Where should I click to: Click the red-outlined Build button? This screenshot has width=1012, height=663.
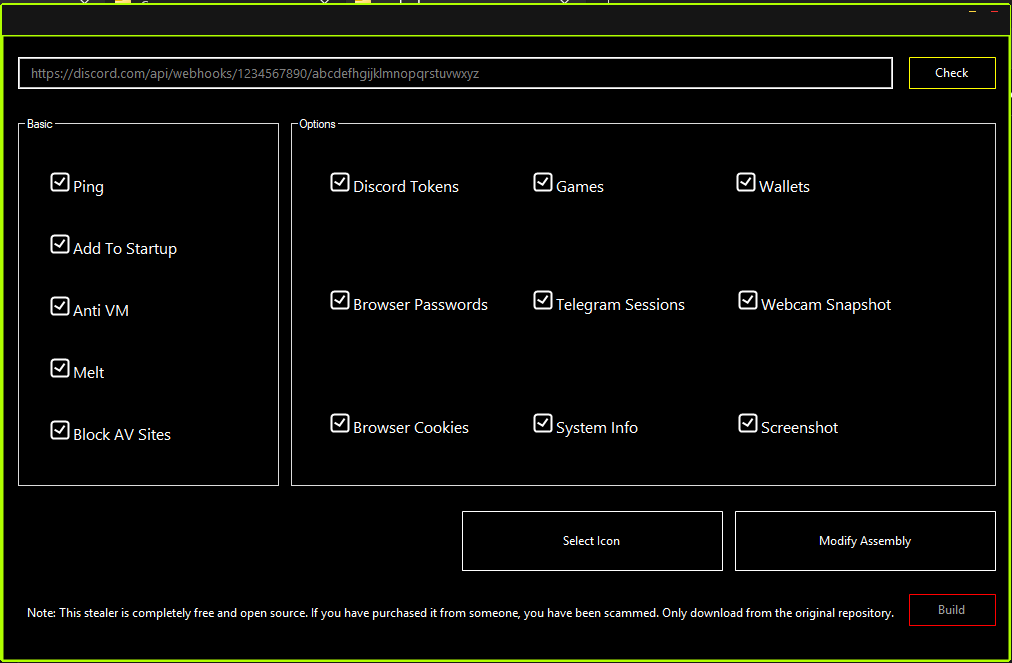[x=952, y=610]
